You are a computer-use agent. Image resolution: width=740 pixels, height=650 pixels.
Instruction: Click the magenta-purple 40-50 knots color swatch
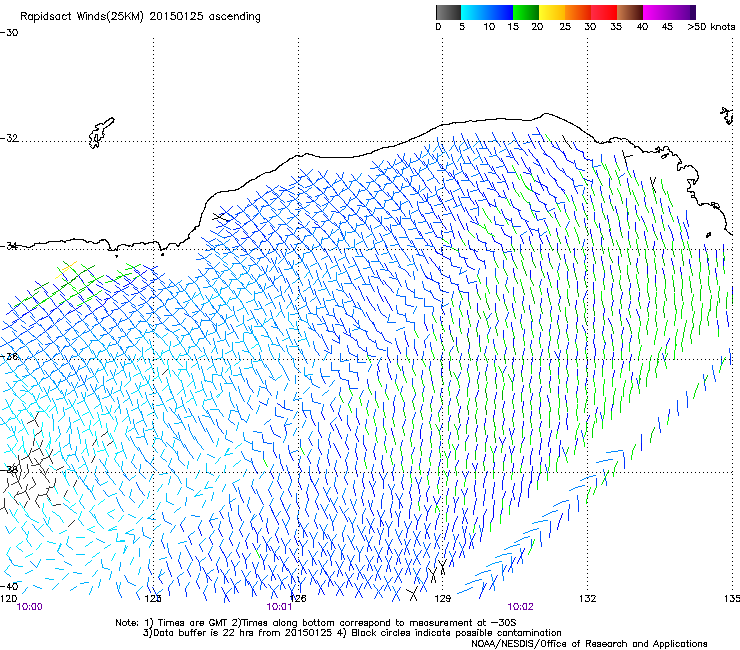(669, 12)
